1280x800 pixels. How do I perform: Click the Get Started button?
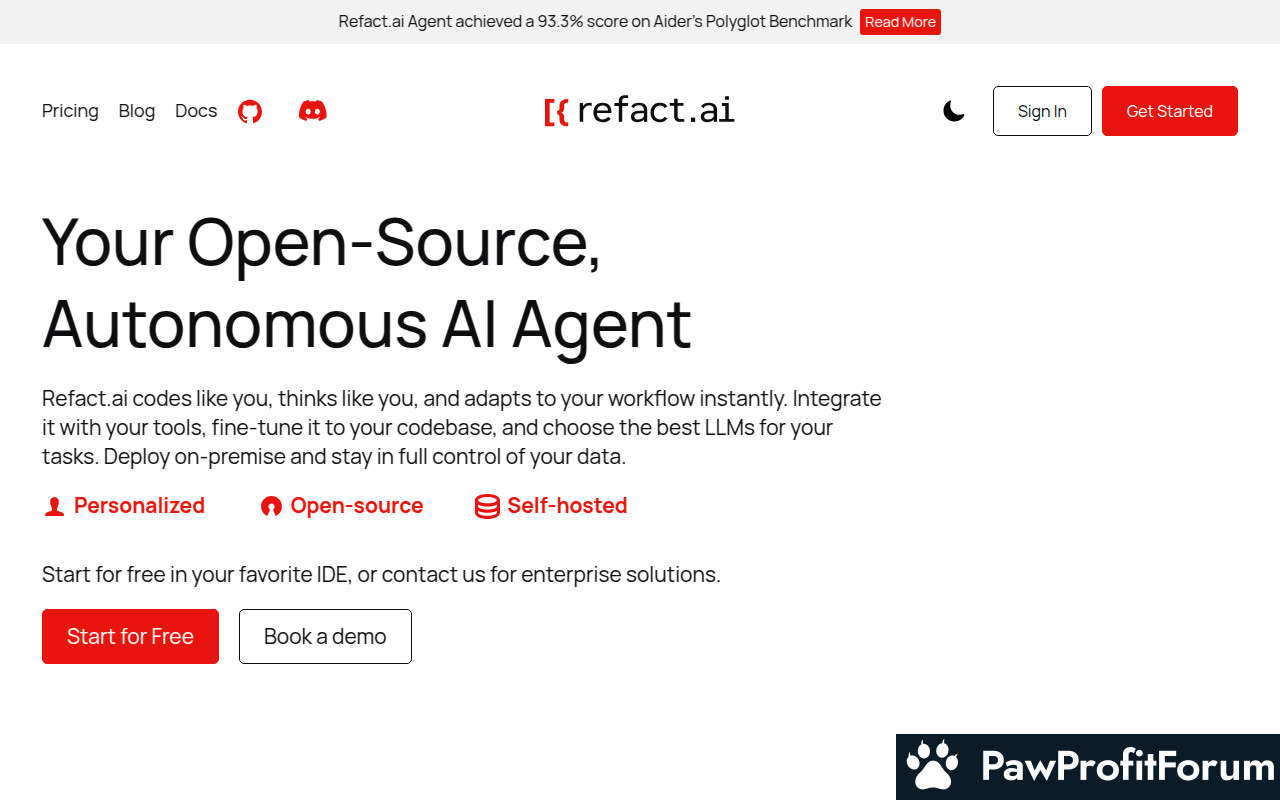tap(1170, 111)
